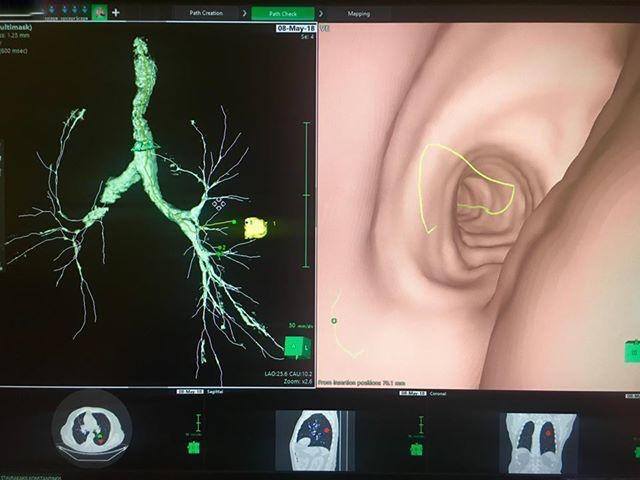Select the active Path Check tab
The height and width of the screenshot is (480, 640).
click(x=282, y=13)
